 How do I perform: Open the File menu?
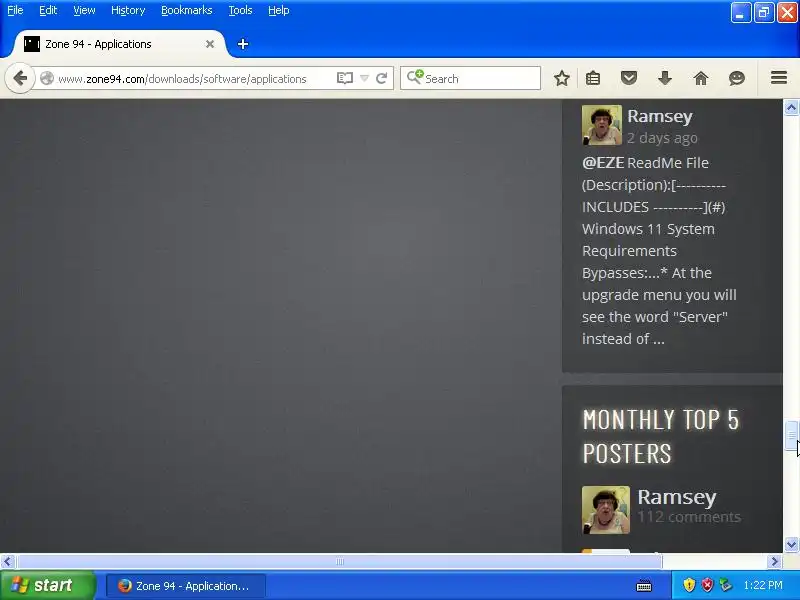point(15,10)
